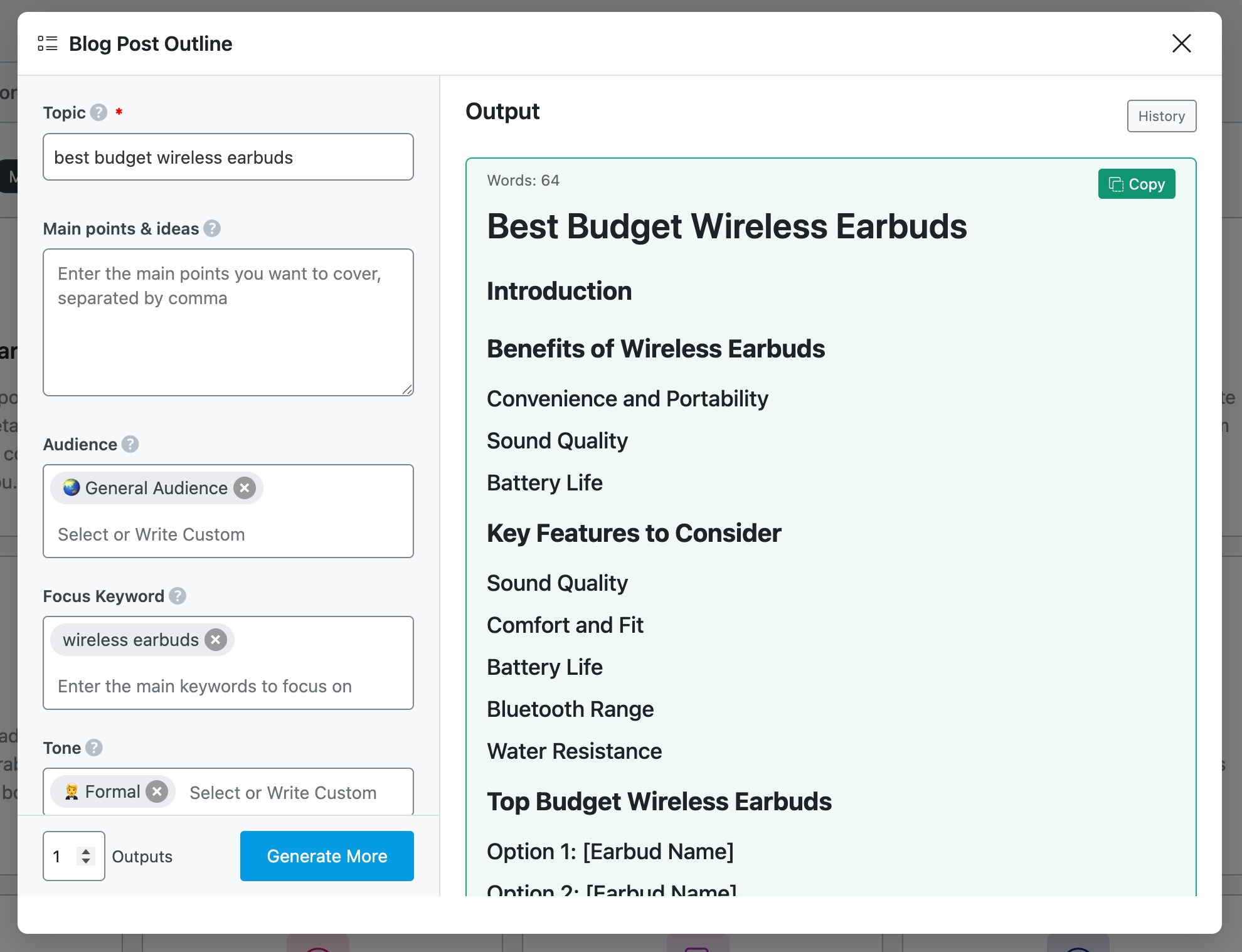Remove the Formal tone tag
Viewport: 1242px width, 952px height.
(x=157, y=791)
